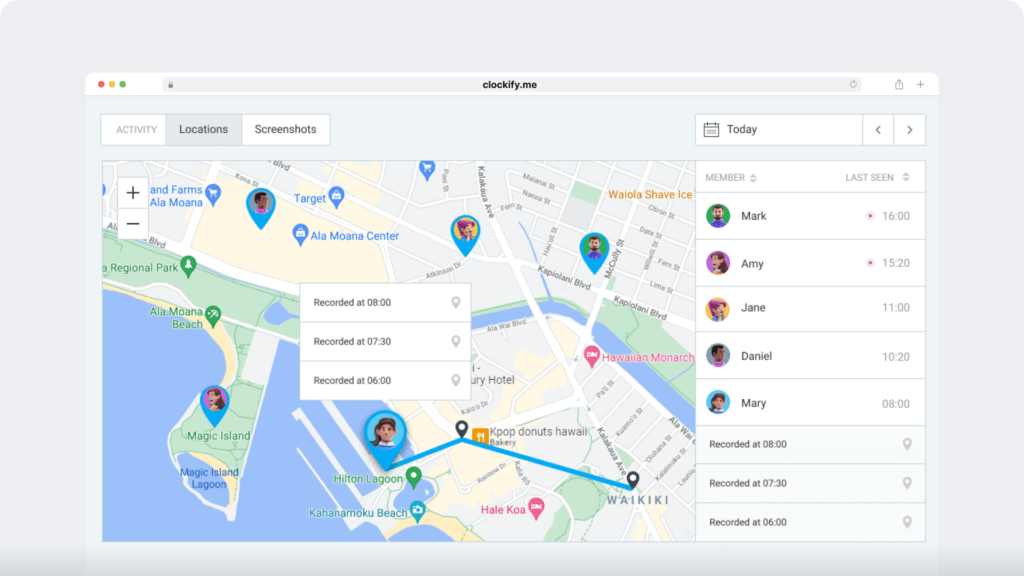Click the black waypoint marker at Waikiki
The width and height of the screenshot is (1024, 576).
633,481
